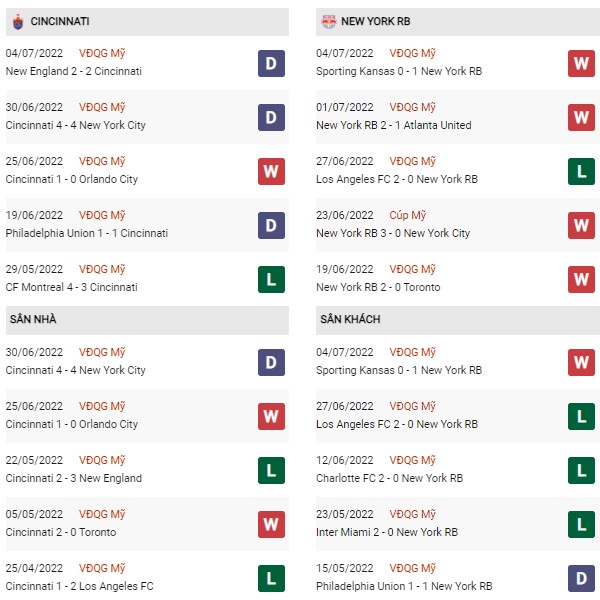Viewport: 600px width, 600px height.
Task: Click the W badge for New York RB 2-1 Atlanta United
Action: click(581, 117)
